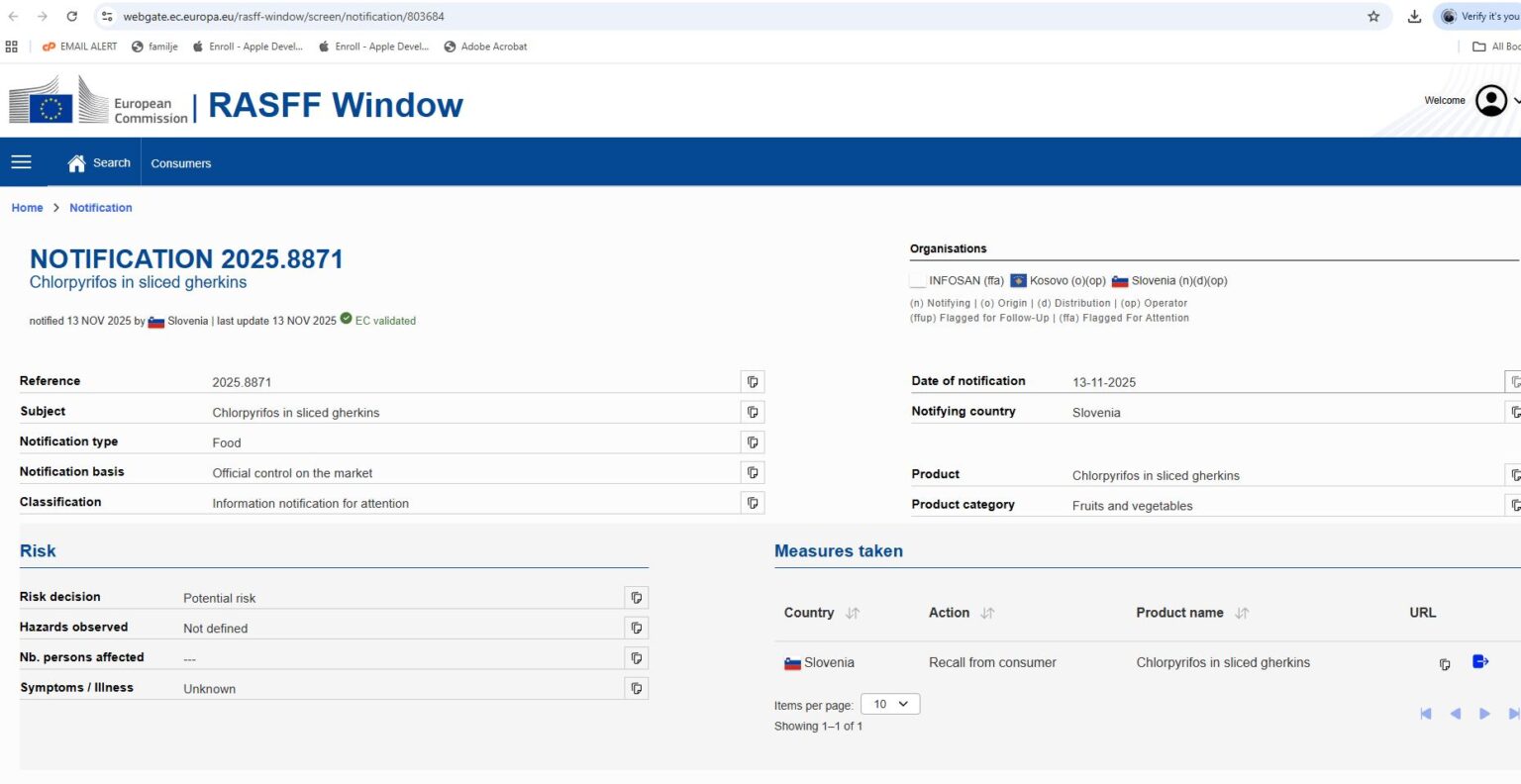Copy the Reference value 2025.8871

click(753, 382)
